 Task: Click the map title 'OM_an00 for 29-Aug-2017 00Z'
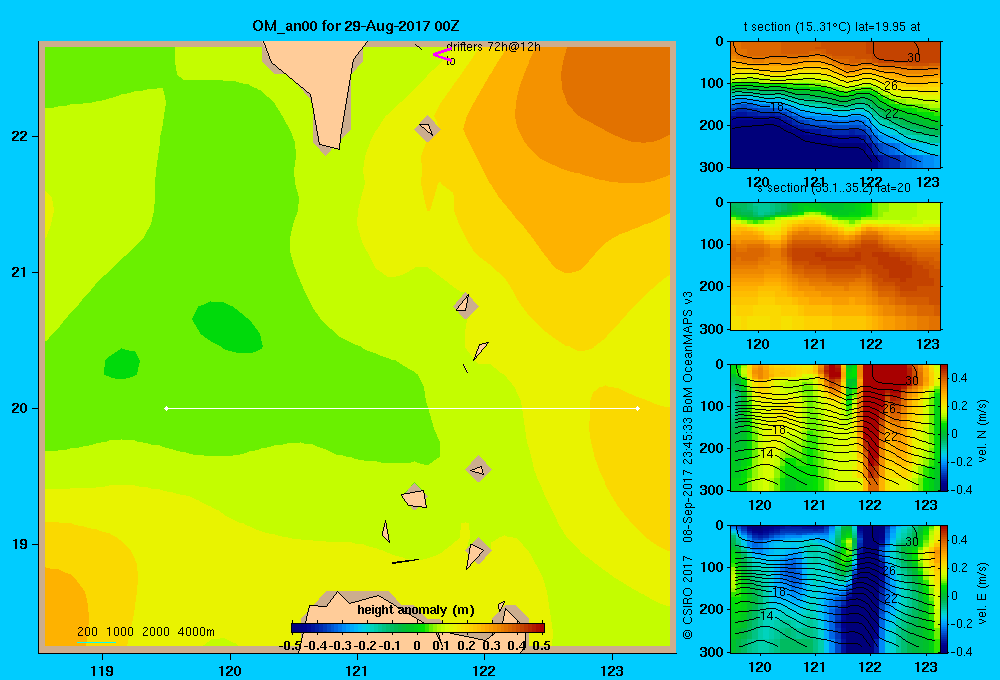pyautogui.click(x=355, y=26)
